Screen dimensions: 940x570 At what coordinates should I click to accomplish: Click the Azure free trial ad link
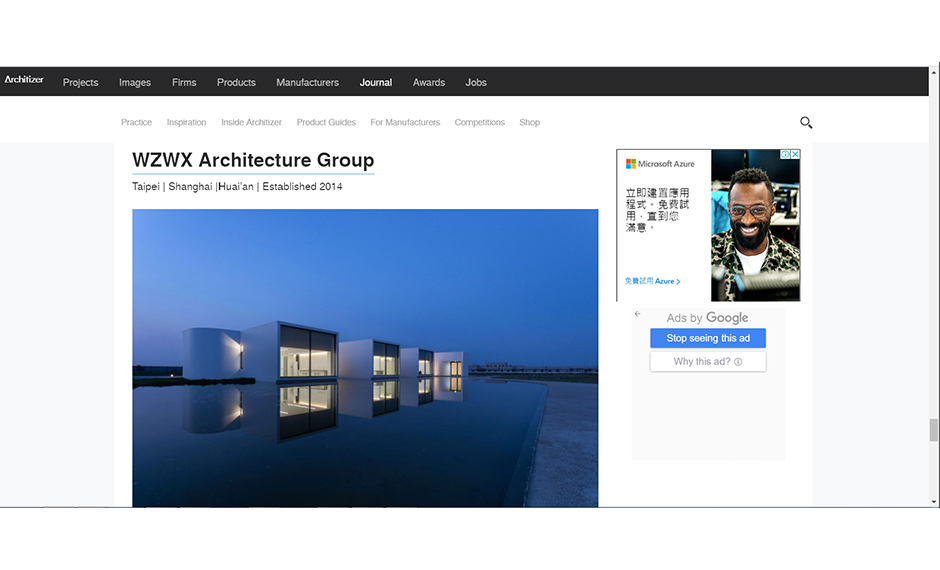tap(652, 281)
